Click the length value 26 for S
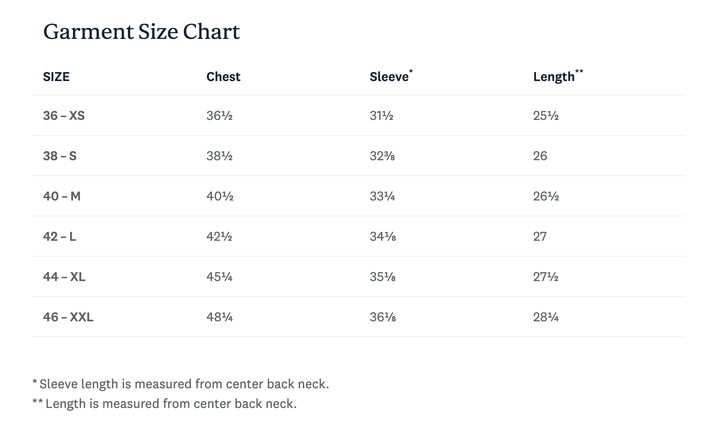The image size is (720, 430). (x=540, y=156)
